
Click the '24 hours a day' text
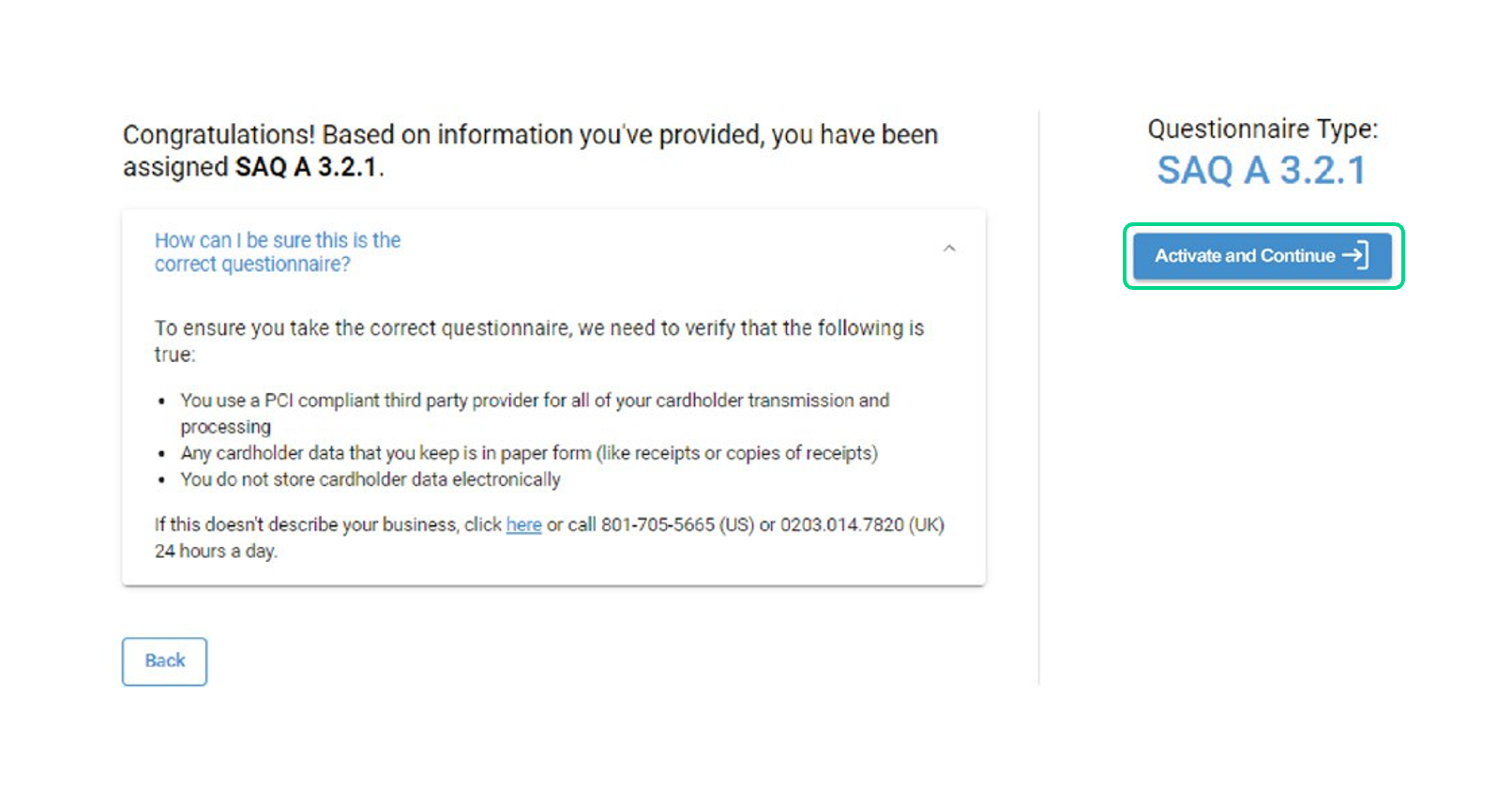[x=216, y=552]
